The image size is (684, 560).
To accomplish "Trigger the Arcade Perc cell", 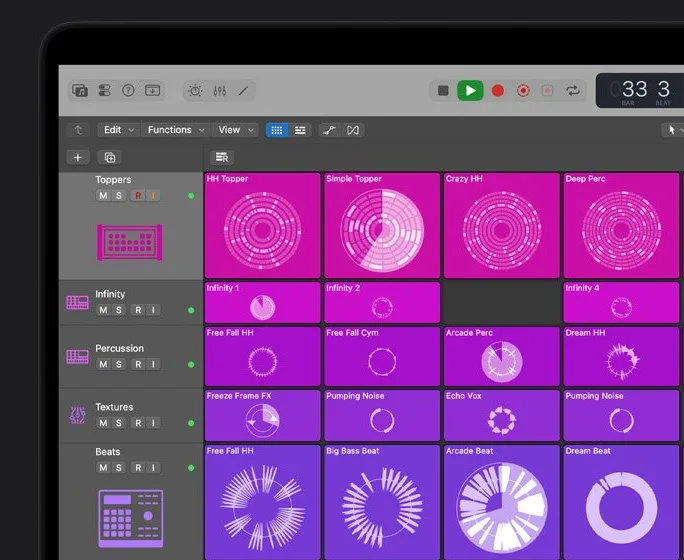I will (x=502, y=356).
